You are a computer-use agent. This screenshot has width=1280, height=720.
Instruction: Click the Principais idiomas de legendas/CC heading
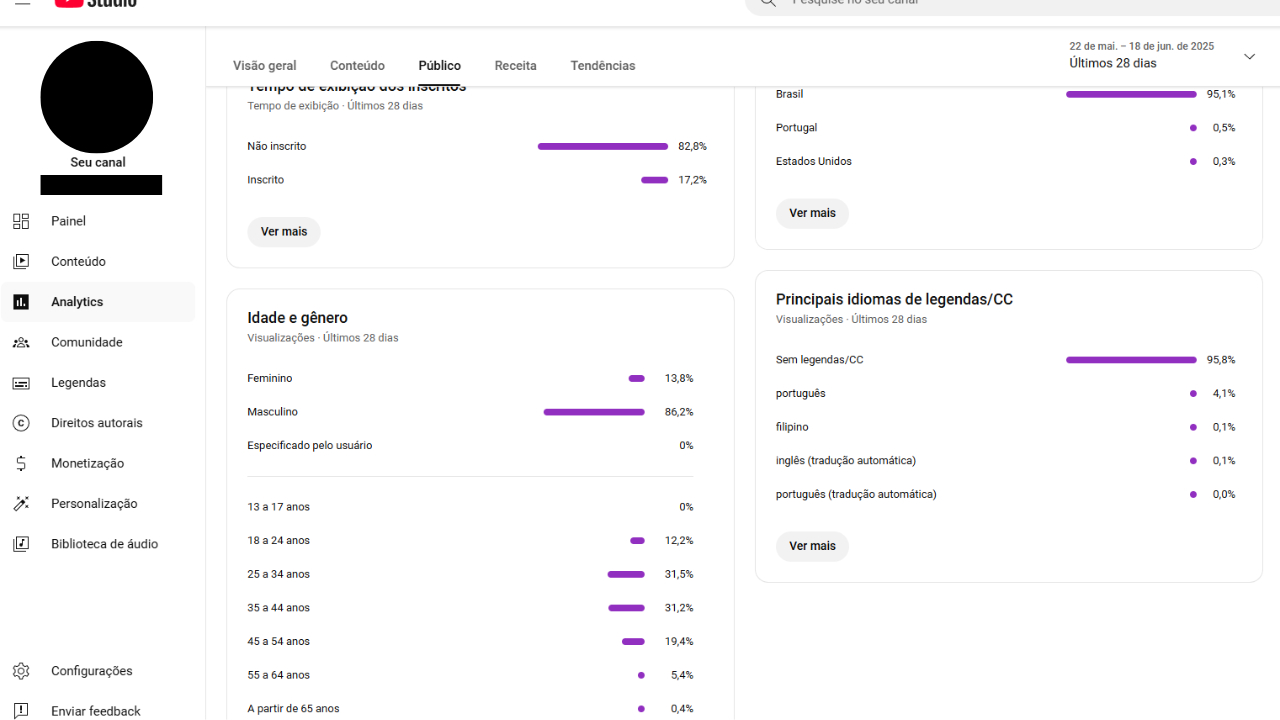894,299
